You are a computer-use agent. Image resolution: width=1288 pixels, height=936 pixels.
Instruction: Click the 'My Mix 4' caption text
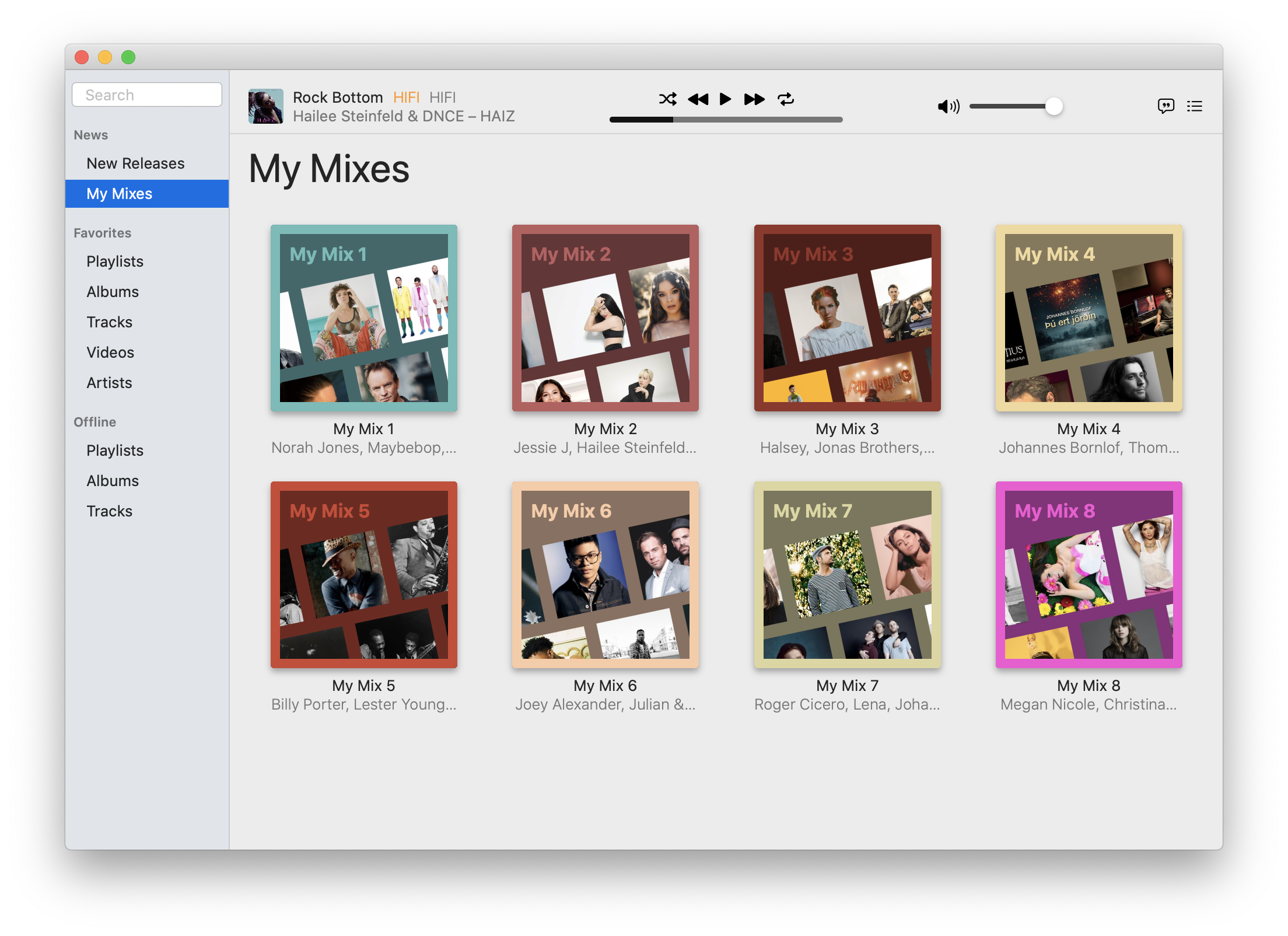(1089, 429)
